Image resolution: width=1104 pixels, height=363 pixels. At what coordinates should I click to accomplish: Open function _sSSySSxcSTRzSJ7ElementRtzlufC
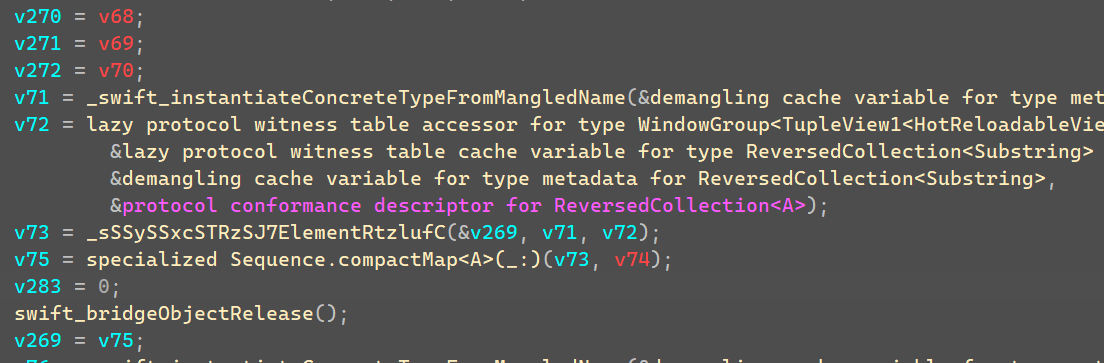coord(266,233)
